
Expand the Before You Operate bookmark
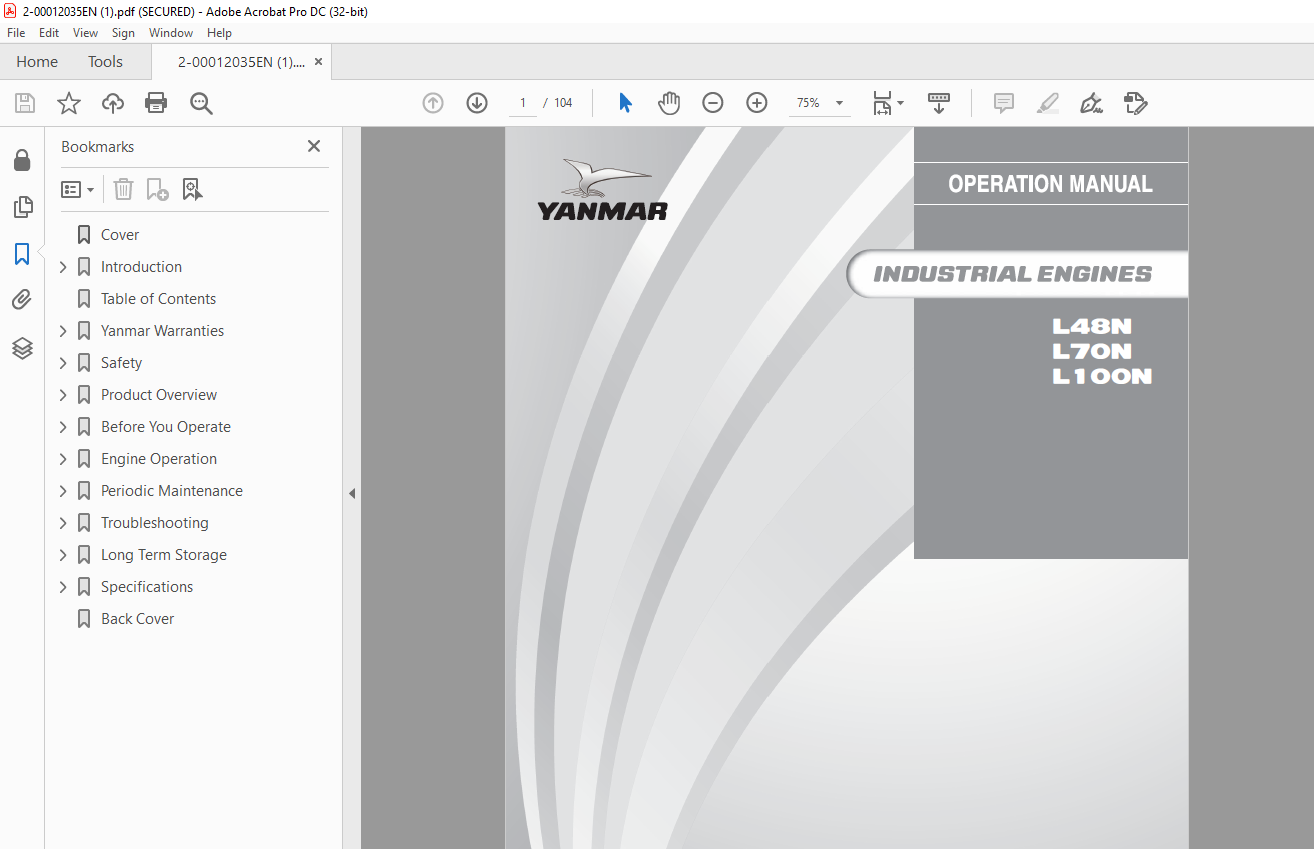coord(64,427)
